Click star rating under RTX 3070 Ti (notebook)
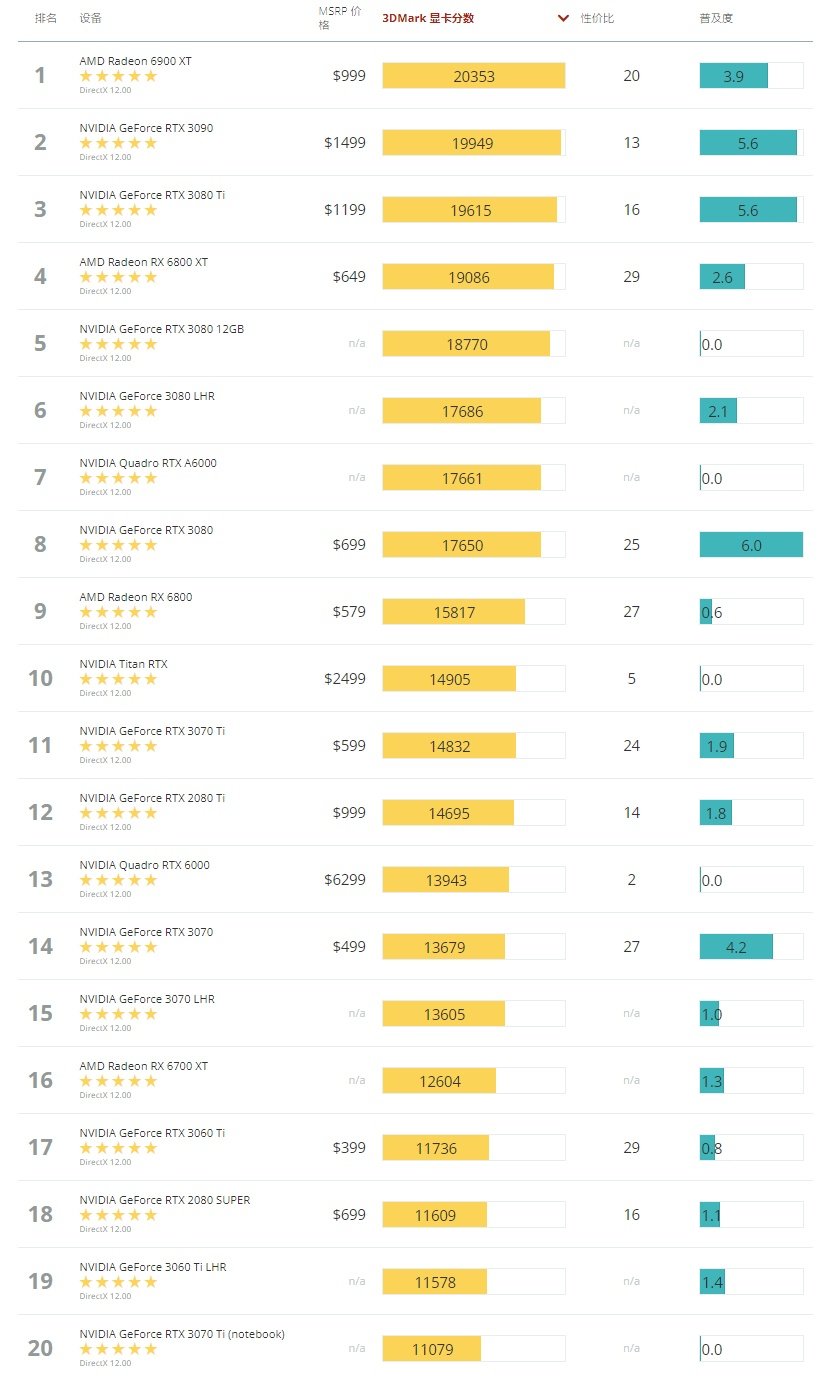Screen dimensions: 831x1376 [118, 1349]
